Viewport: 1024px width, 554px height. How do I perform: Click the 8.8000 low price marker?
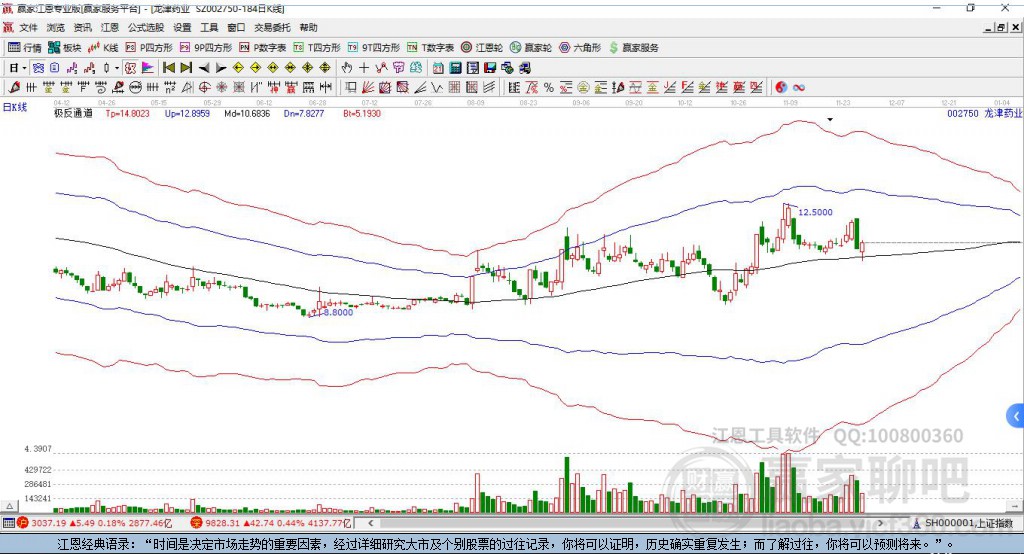[x=338, y=312]
